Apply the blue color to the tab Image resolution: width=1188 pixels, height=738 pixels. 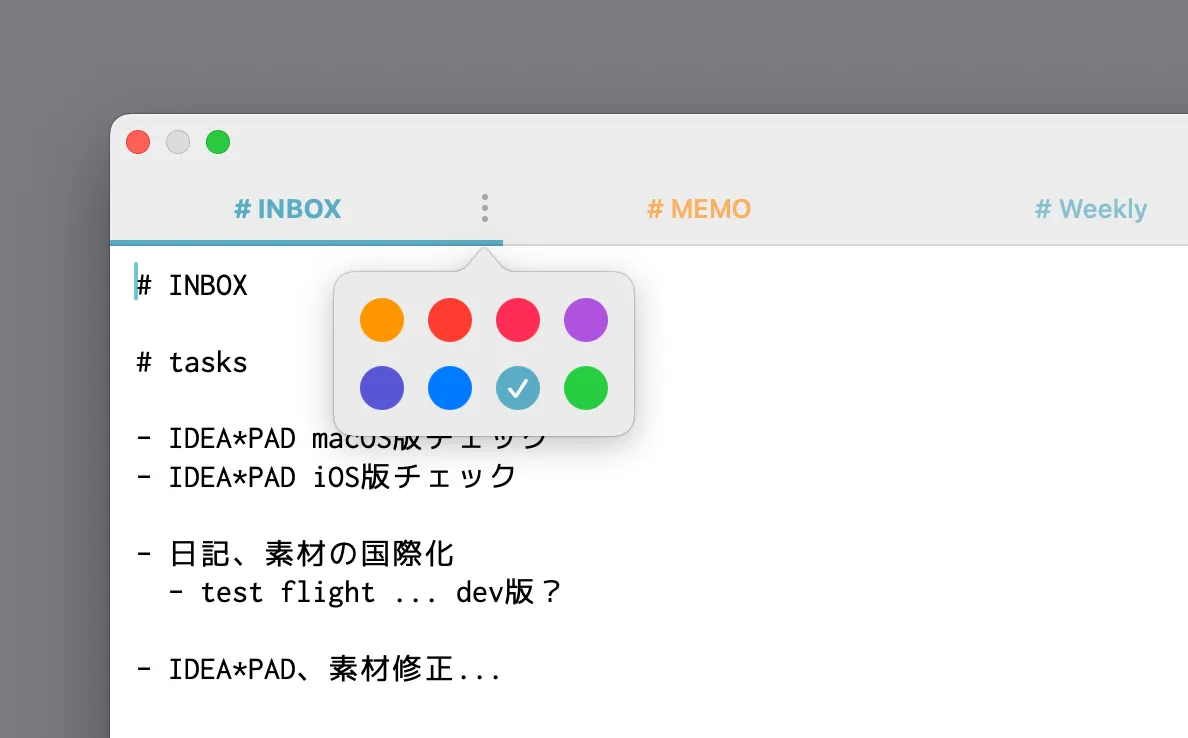click(x=450, y=388)
